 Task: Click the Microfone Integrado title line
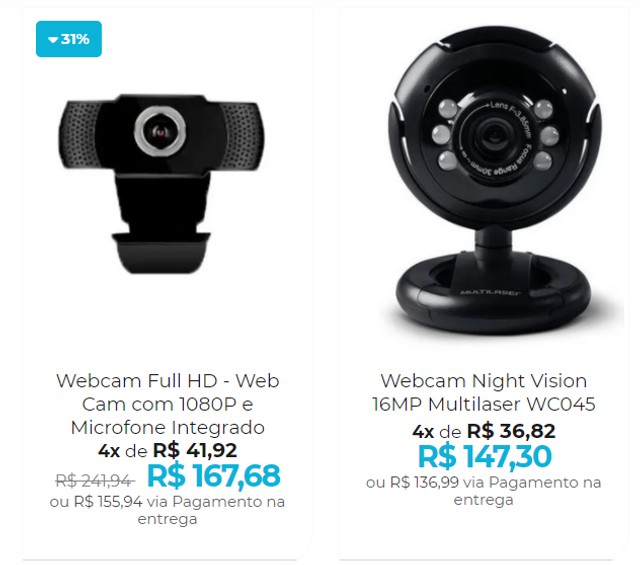coord(167,428)
